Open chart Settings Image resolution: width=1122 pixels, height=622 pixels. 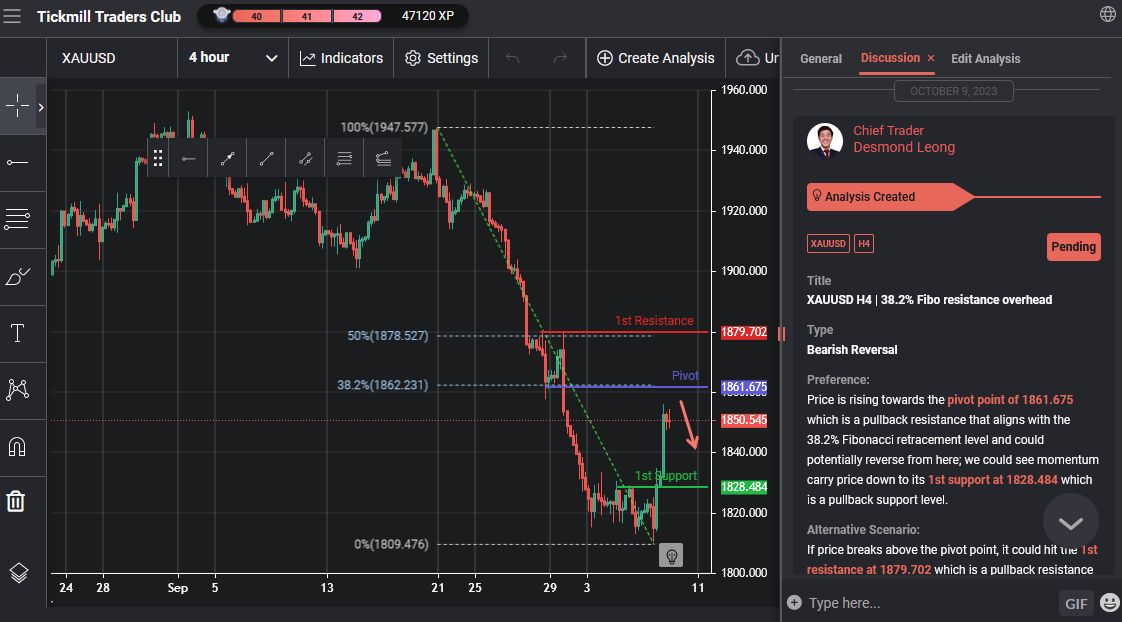click(441, 58)
